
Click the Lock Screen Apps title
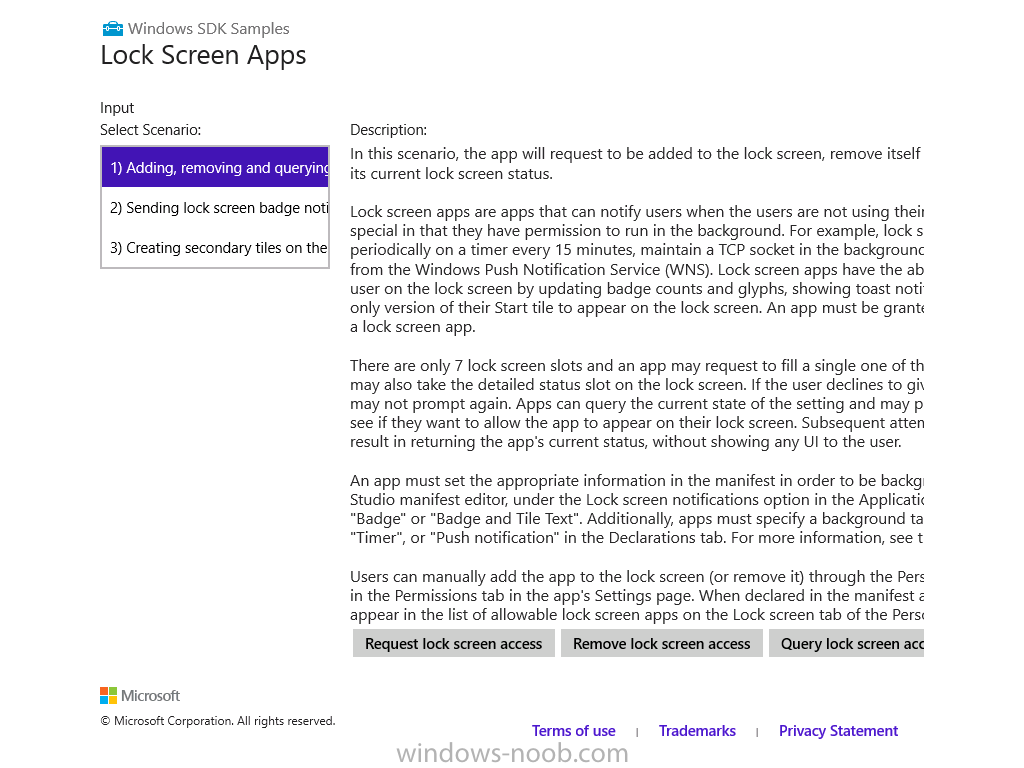(203, 56)
